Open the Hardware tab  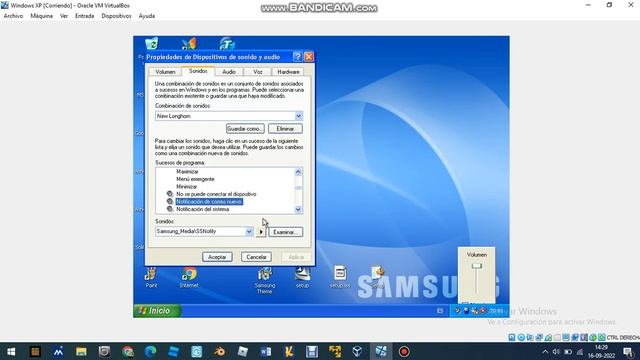288,72
